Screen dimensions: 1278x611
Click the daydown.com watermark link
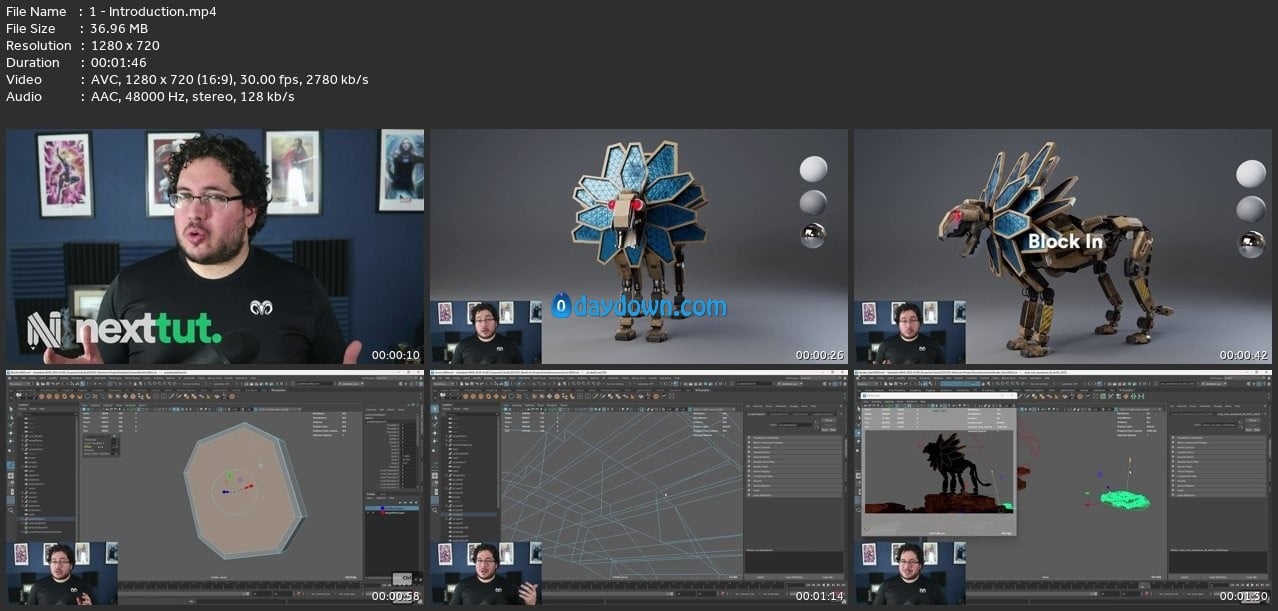[x=650, y=306]
